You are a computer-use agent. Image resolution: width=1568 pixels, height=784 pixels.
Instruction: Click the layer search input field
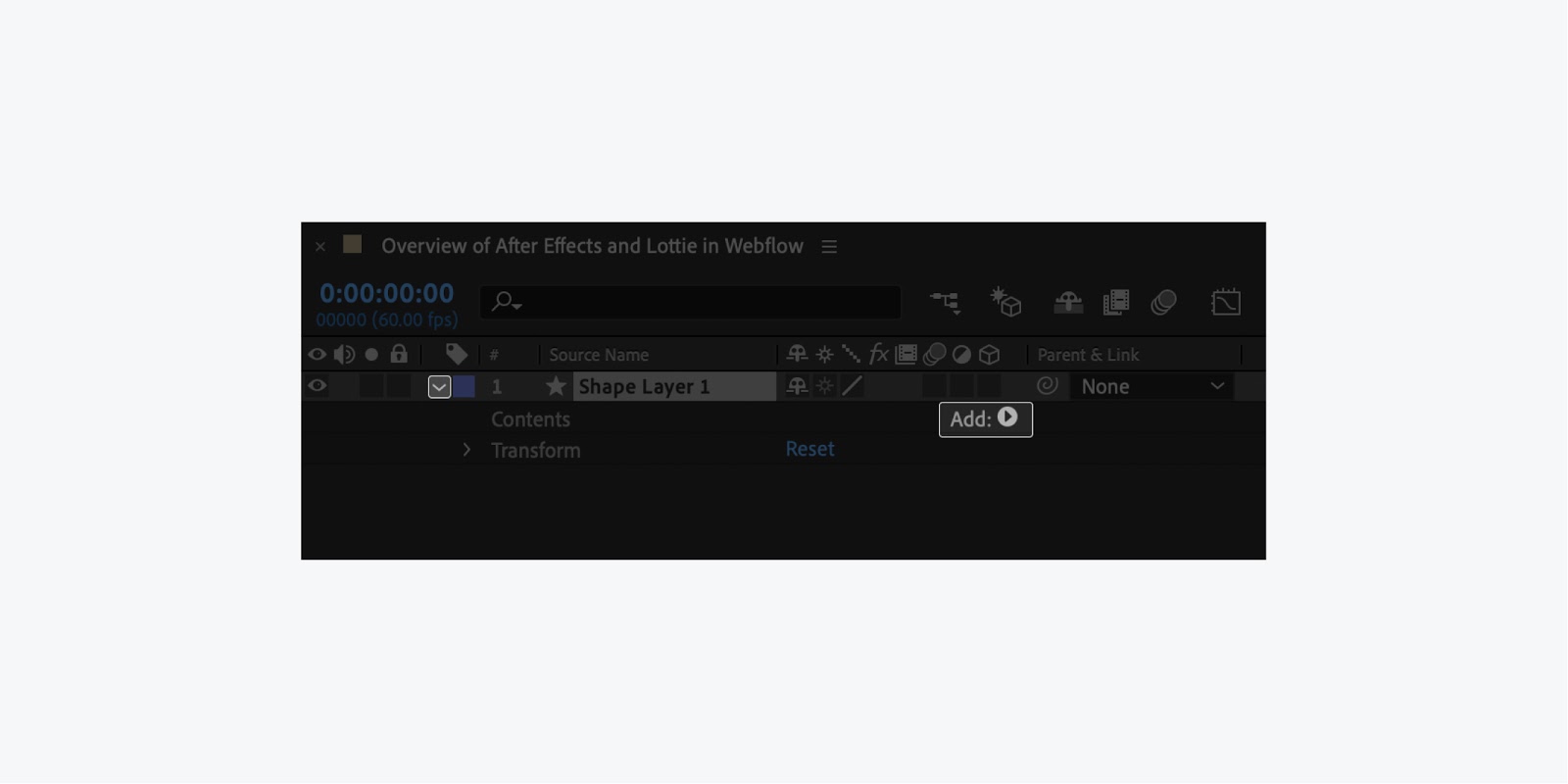coord(690,302)
